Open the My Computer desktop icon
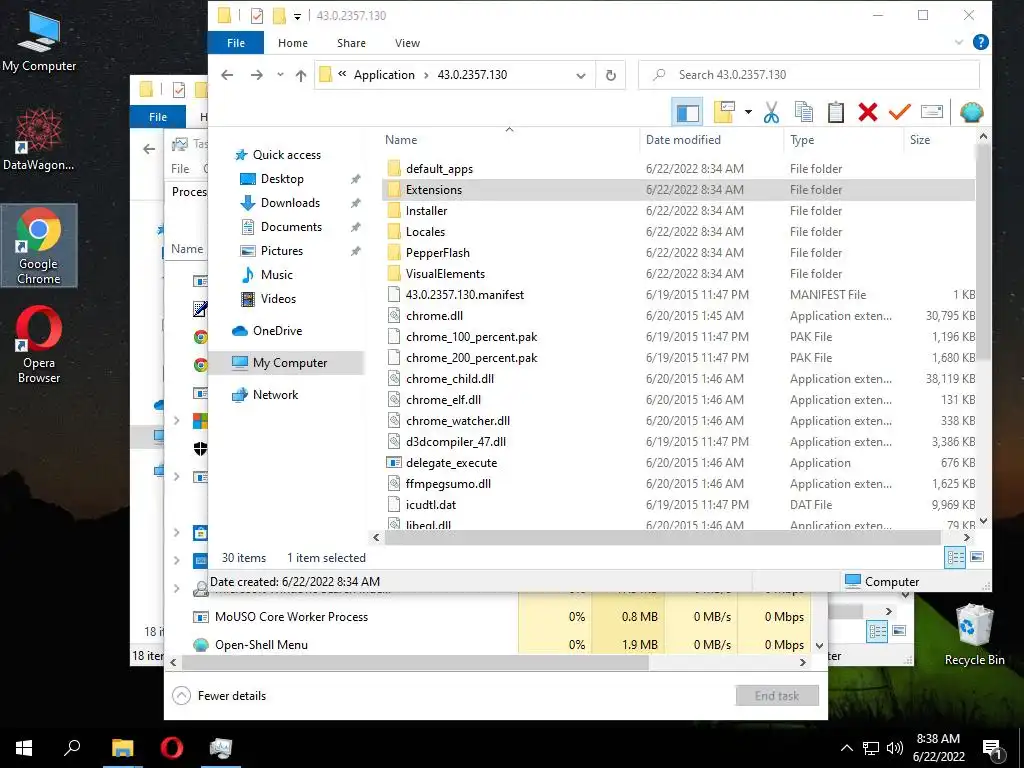The height and width of the screenshot is (768, 1024). click(x=39, y=41)
